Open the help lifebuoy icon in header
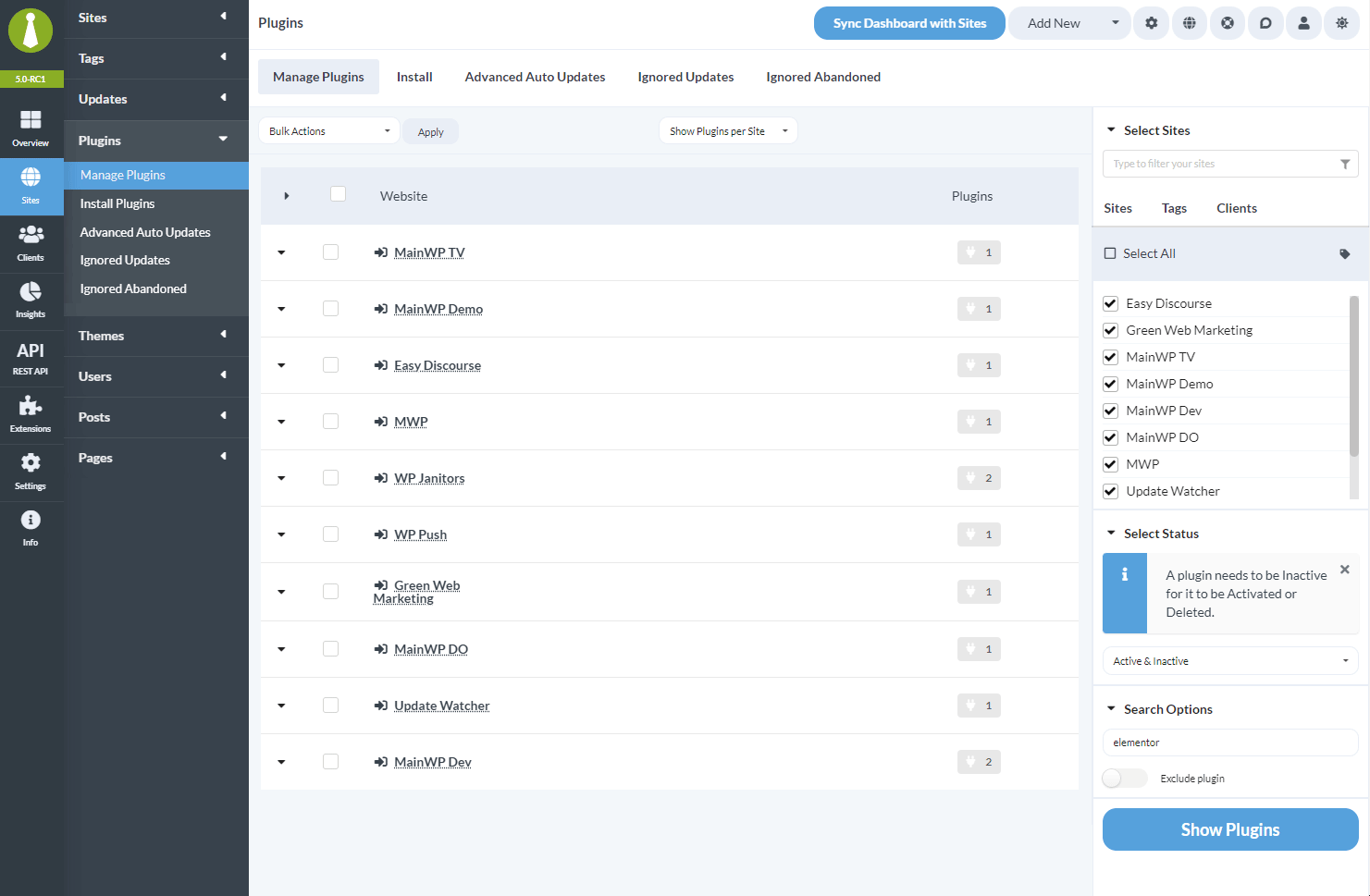 (1228, 22)
